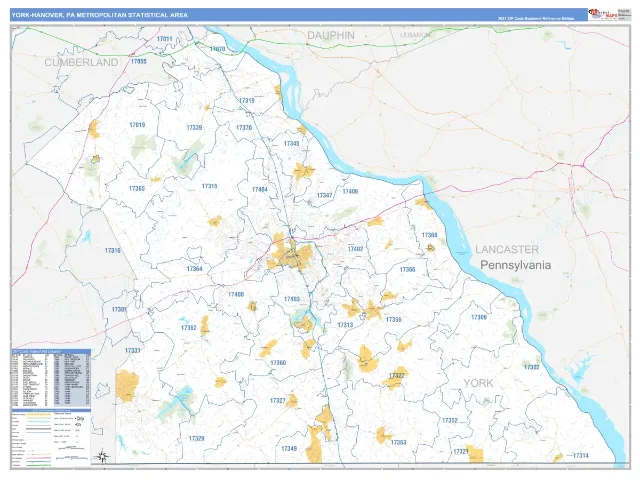Click the CUMBERLAND county label
This screenshot has width=640, height=480.
[x=81, y=62]
